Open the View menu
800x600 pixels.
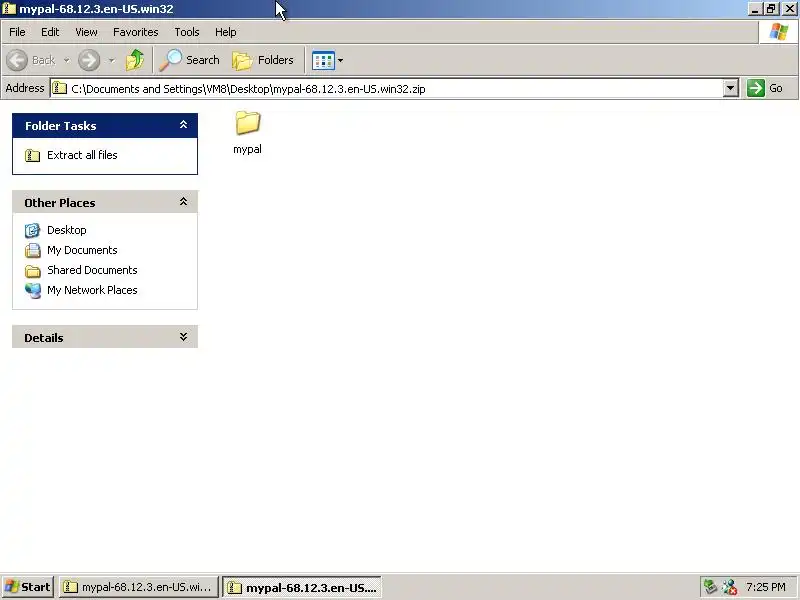point(86,32)
